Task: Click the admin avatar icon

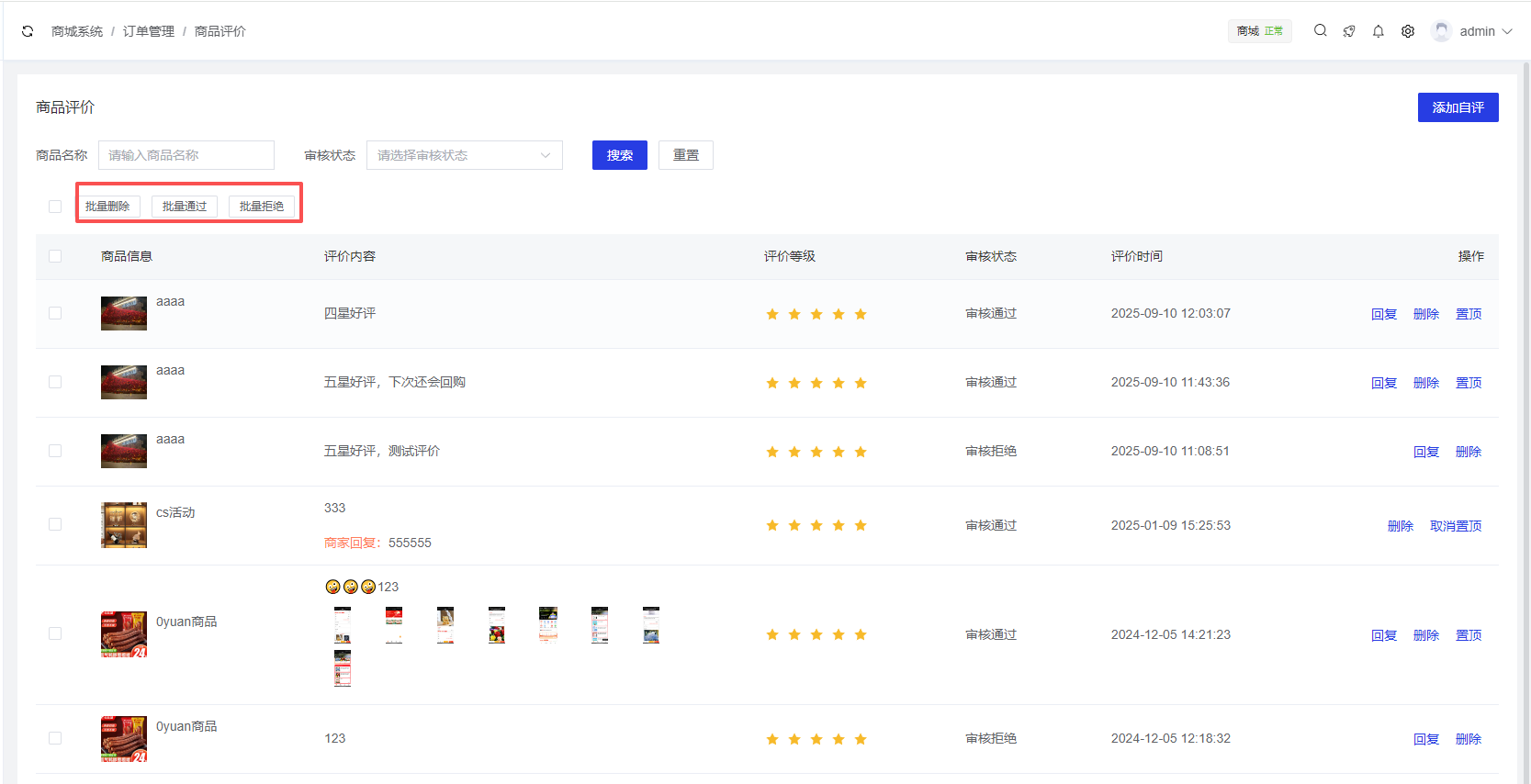Action: click(1441, 31)
